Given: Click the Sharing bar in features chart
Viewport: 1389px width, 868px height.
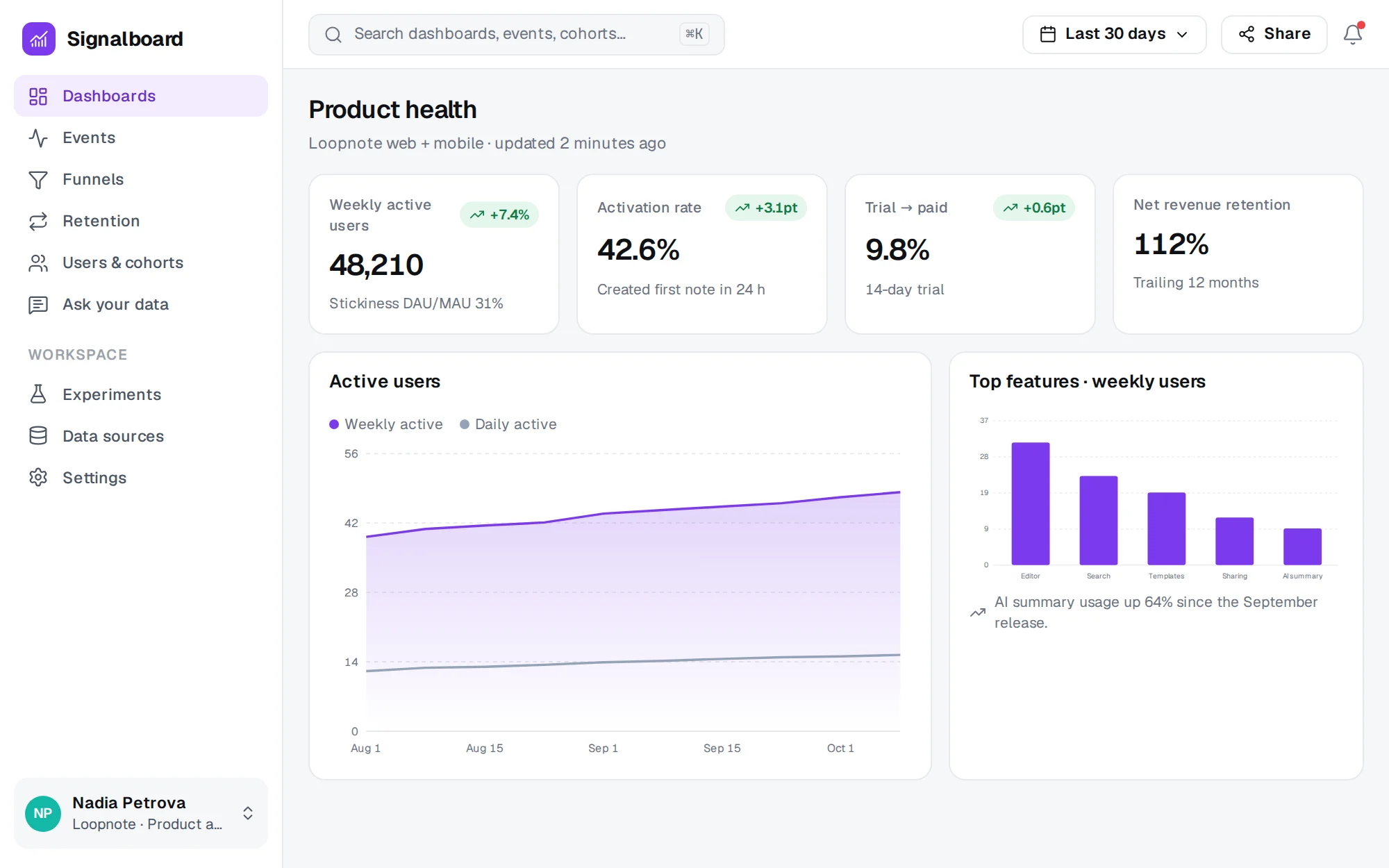Looking at the screenshot, I should pyautogui.click(x=1235, y=541).
